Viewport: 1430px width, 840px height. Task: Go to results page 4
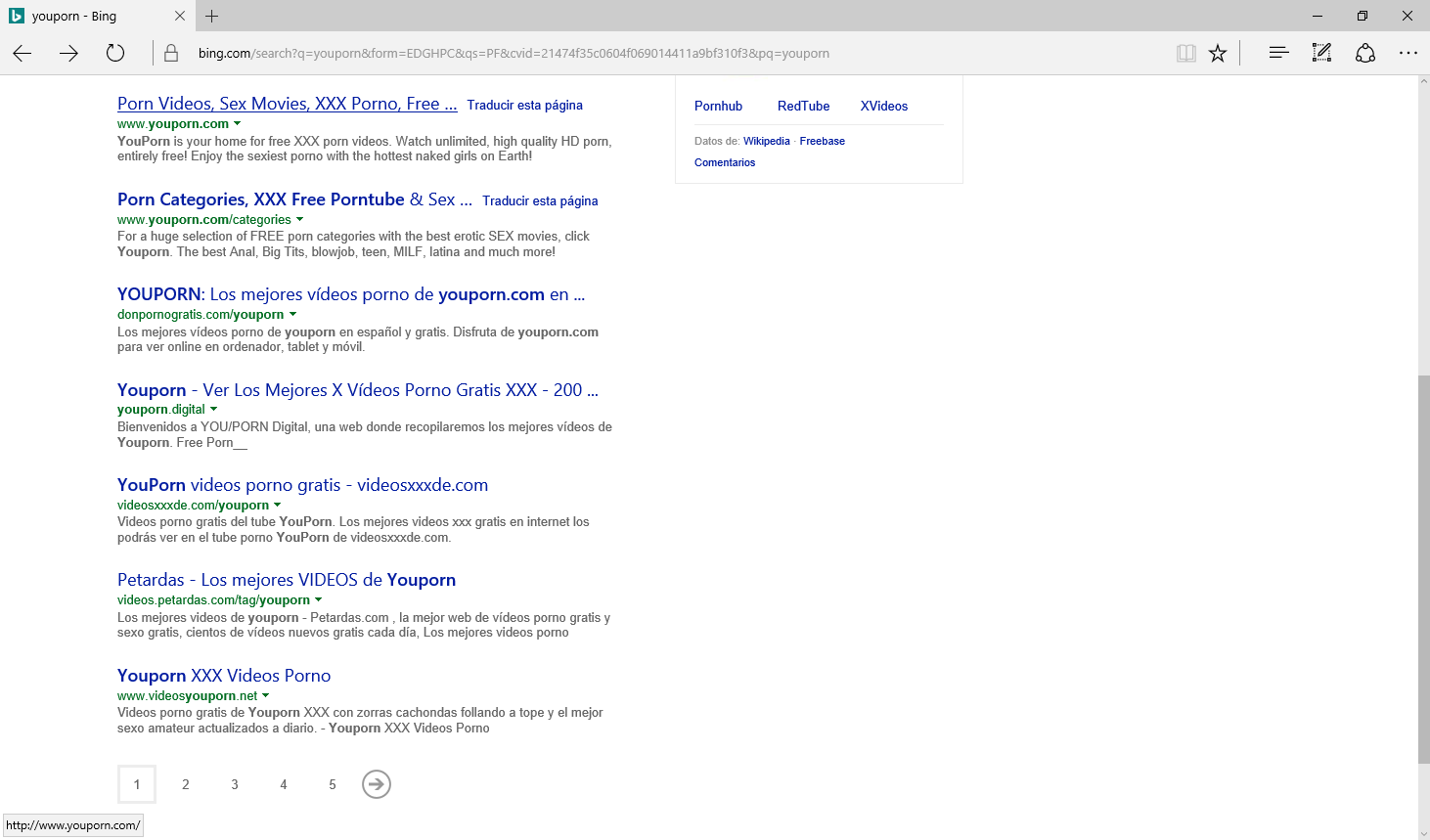click(284, 784)
